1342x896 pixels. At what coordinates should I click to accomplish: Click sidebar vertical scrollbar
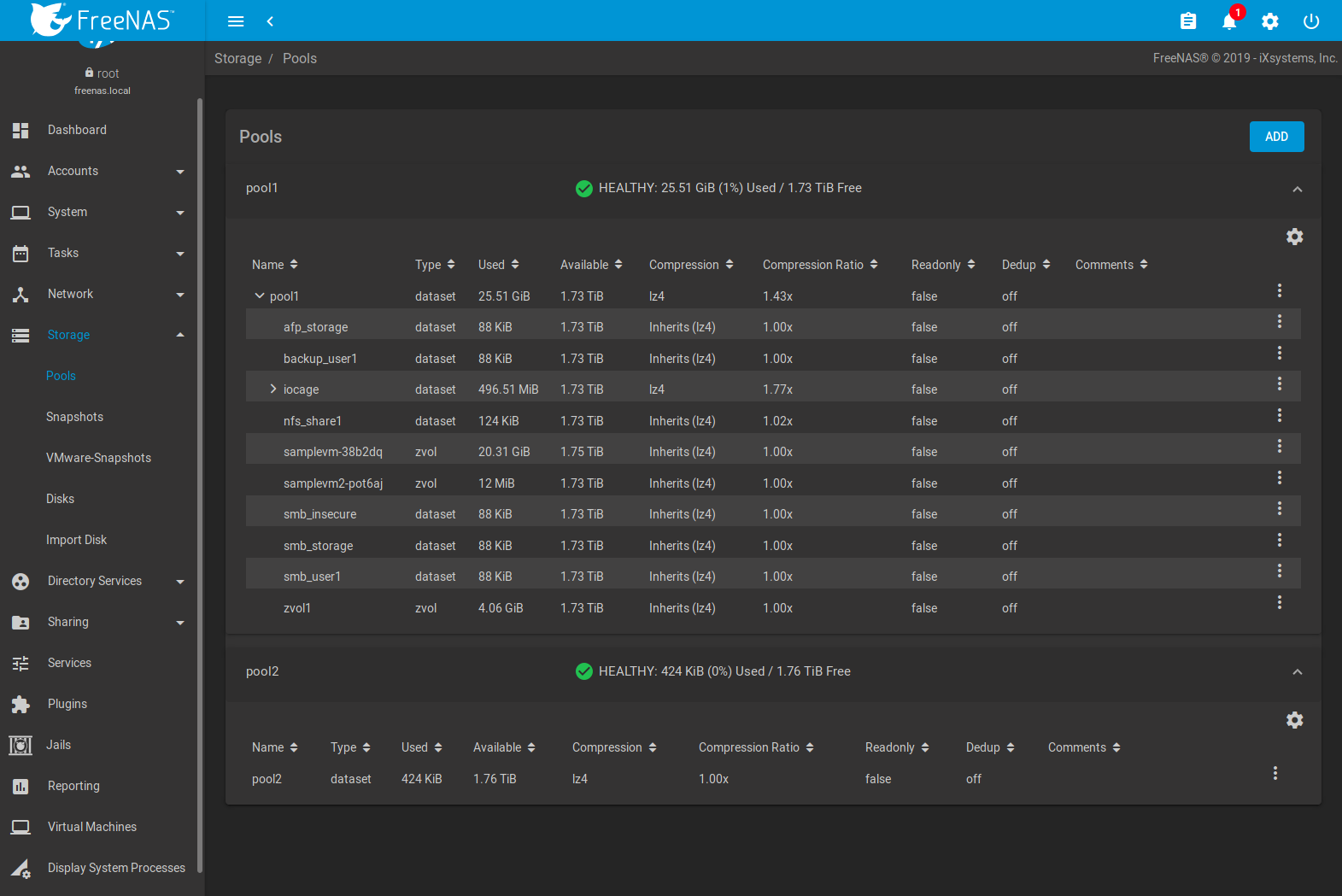[200, 485]
